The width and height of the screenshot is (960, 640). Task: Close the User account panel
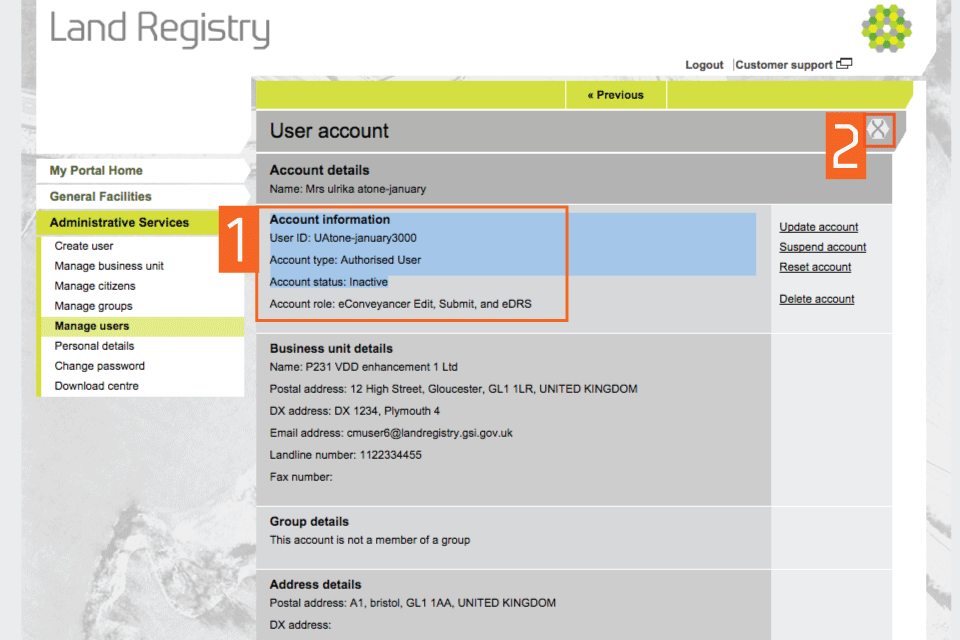coord(878,129)
